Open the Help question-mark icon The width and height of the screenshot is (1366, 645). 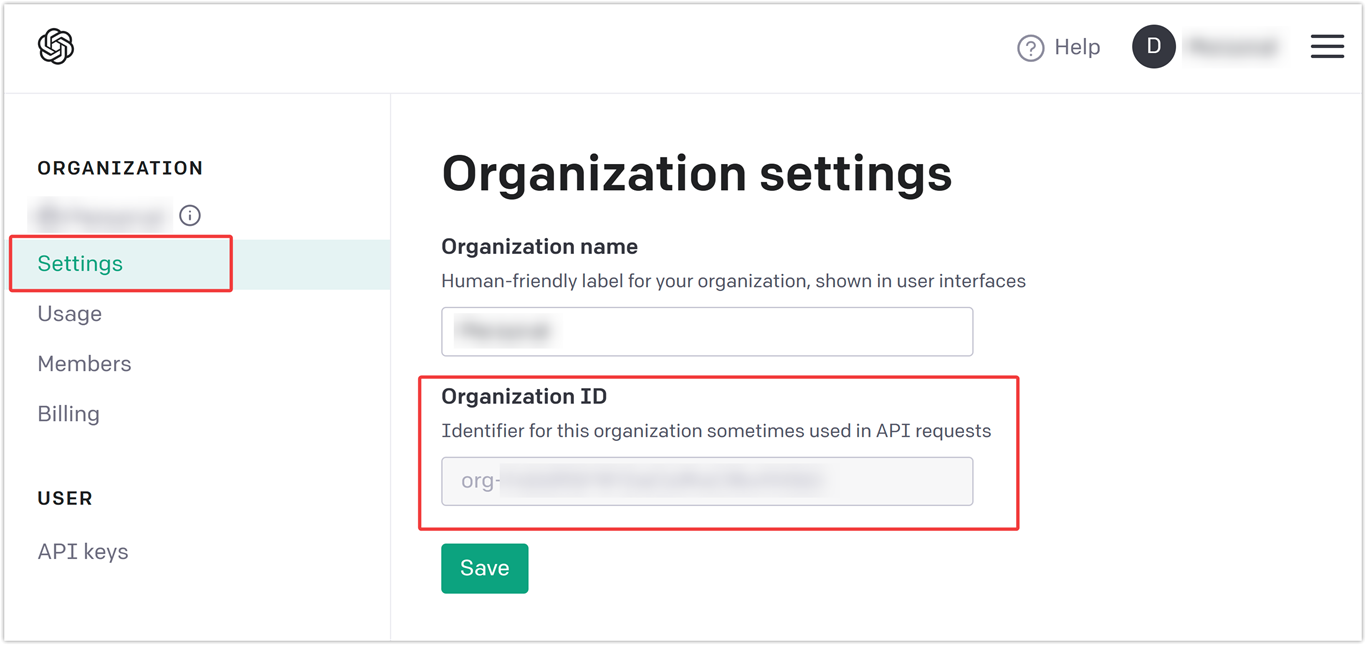coord(1030,47)
